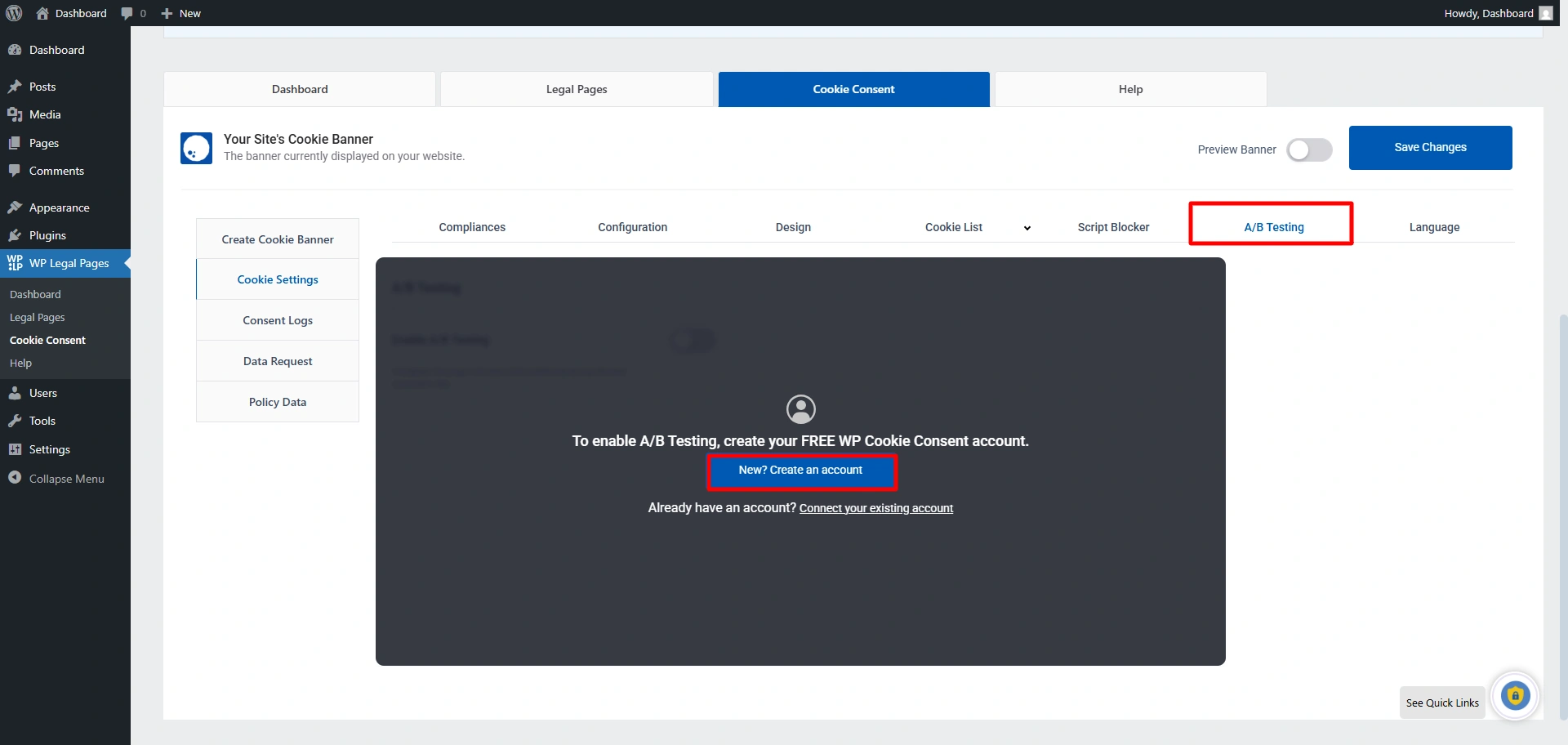This screenshot has width=1568, height=745.
Task: Open the comments bubble icon in admin bar
Action: [x=127, y=13]
